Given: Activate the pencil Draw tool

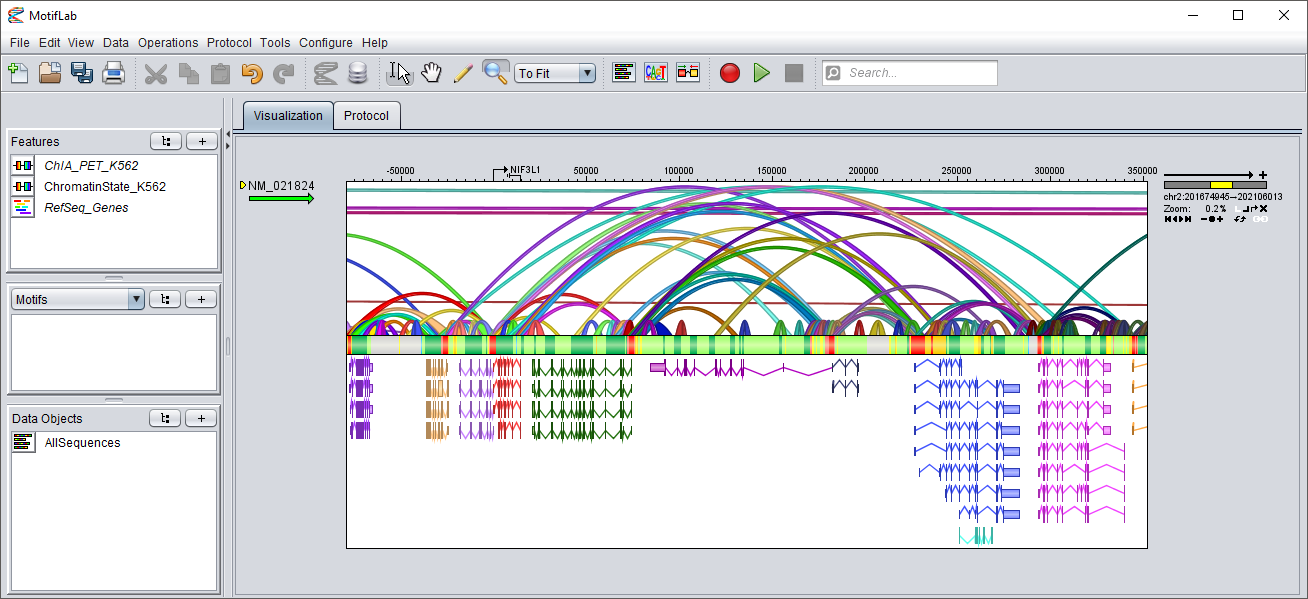Looking at the screenshot, I should click(x=462, y=73).
